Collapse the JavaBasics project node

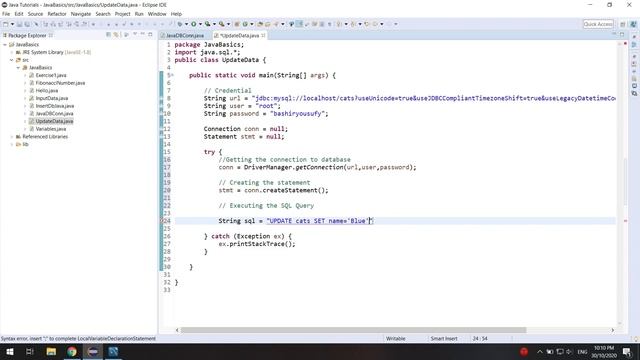[5, 44]
